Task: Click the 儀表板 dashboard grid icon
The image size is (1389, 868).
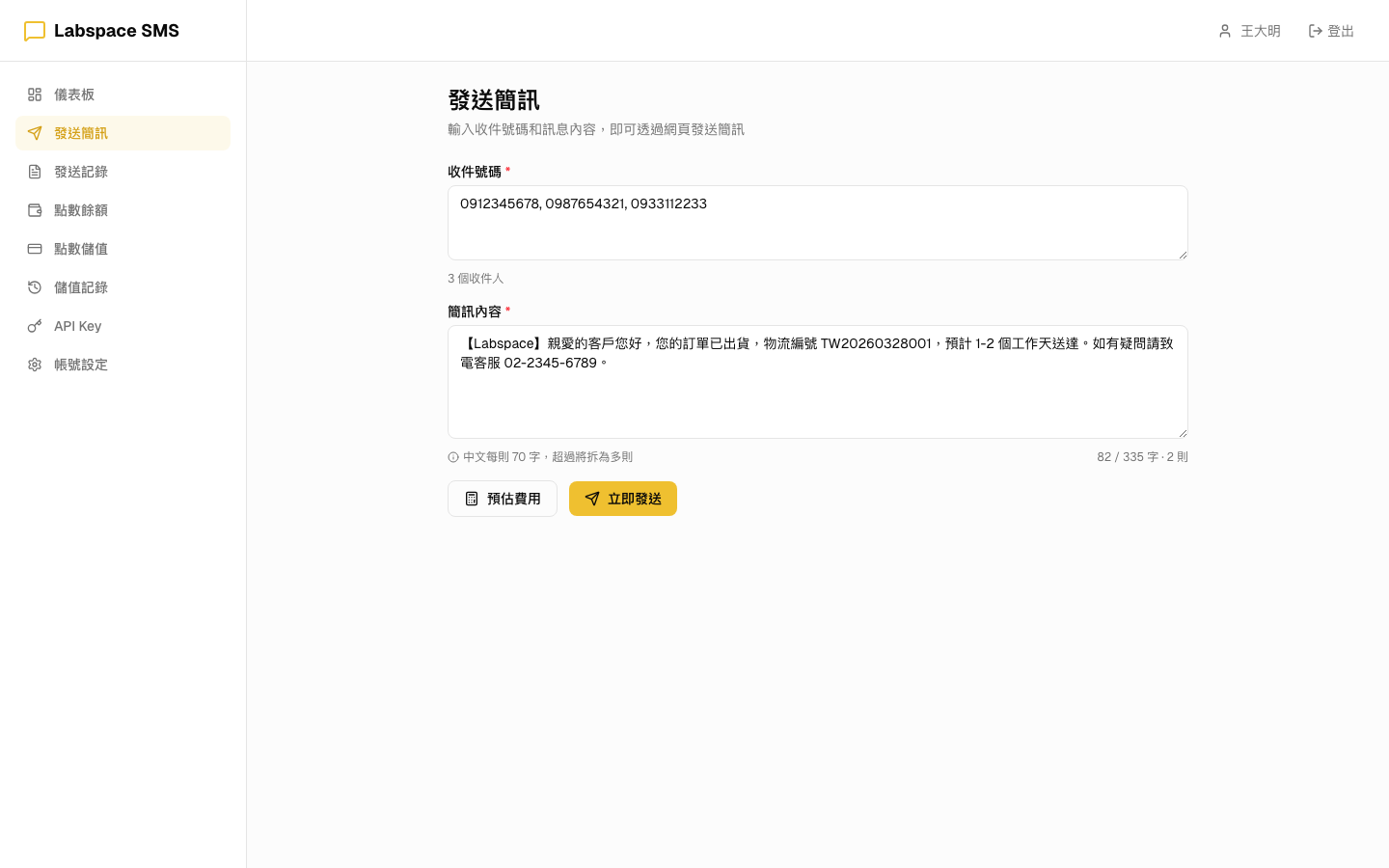Action: click(35, 95)
